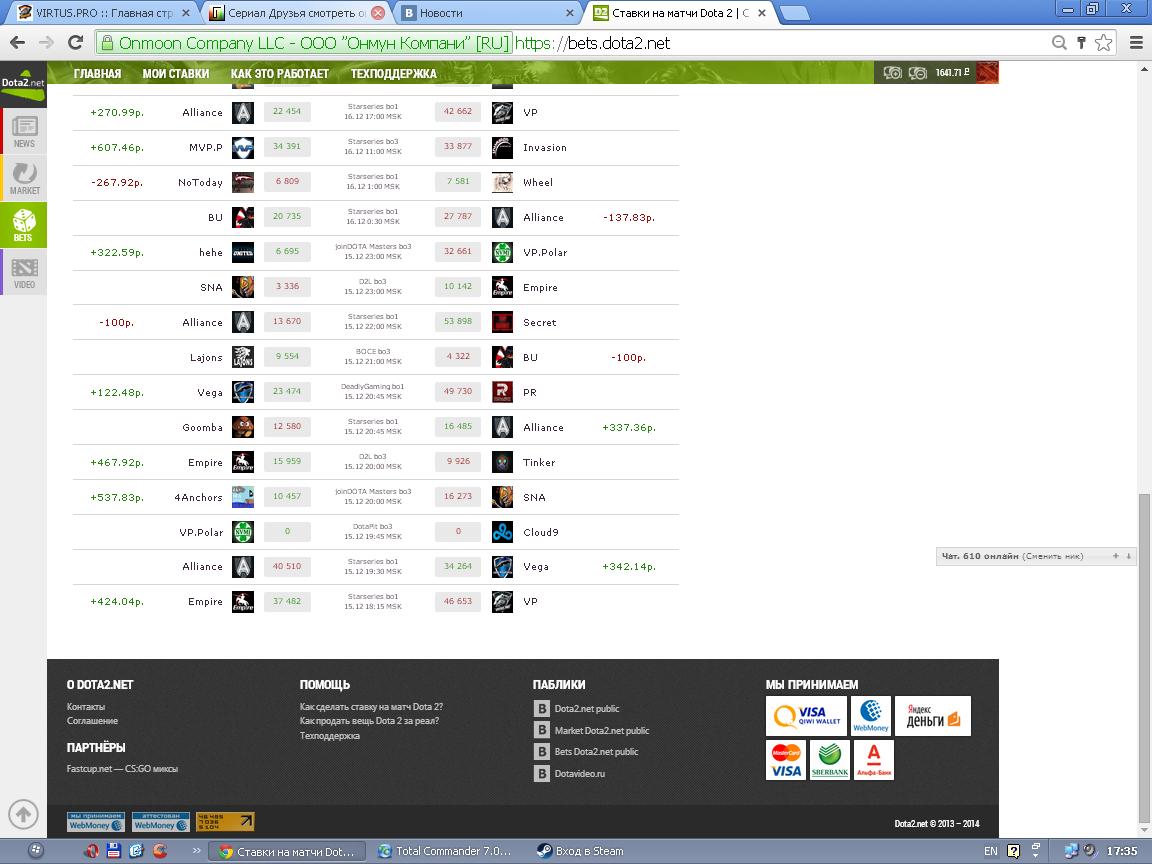Click the vertical page scrollbar thumb

pyautogui.click(x=1144, y=658)
